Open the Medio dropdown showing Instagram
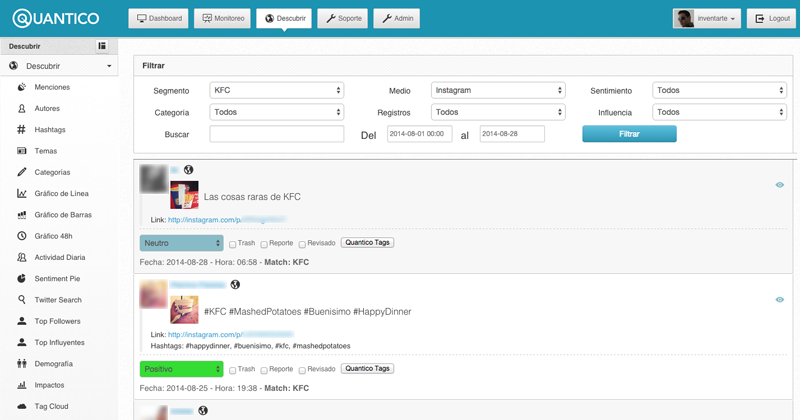This screenshot has height=420, width=800. click(498, 90)
